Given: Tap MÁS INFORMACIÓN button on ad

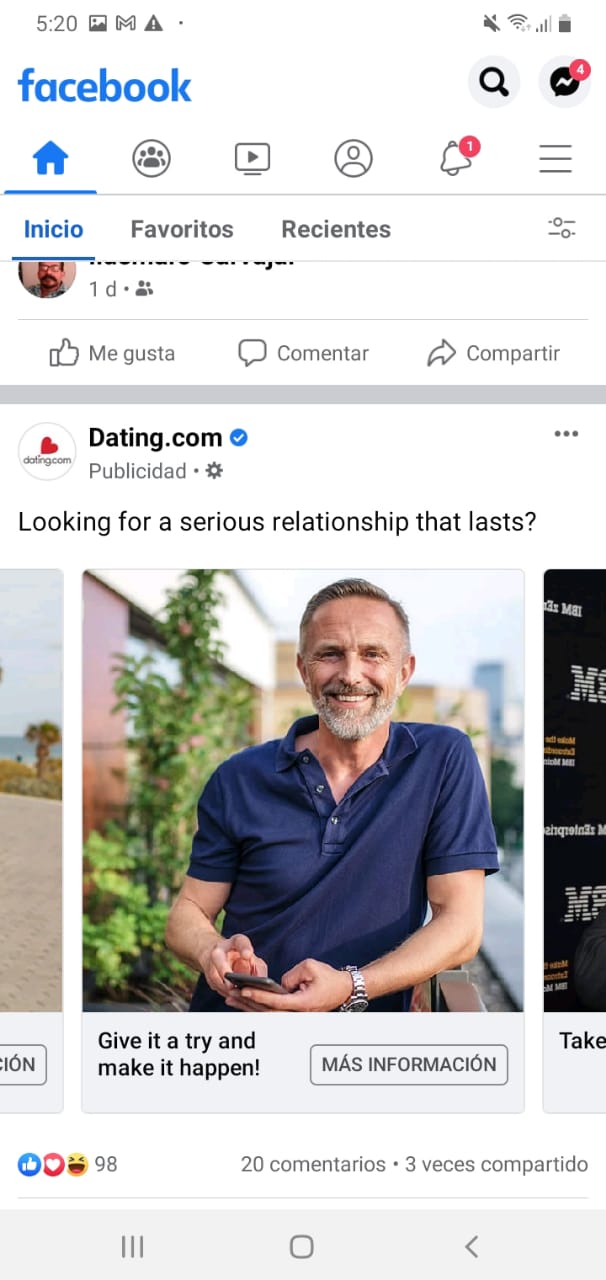Looking at the screenshot, I should coord(409,1065).
